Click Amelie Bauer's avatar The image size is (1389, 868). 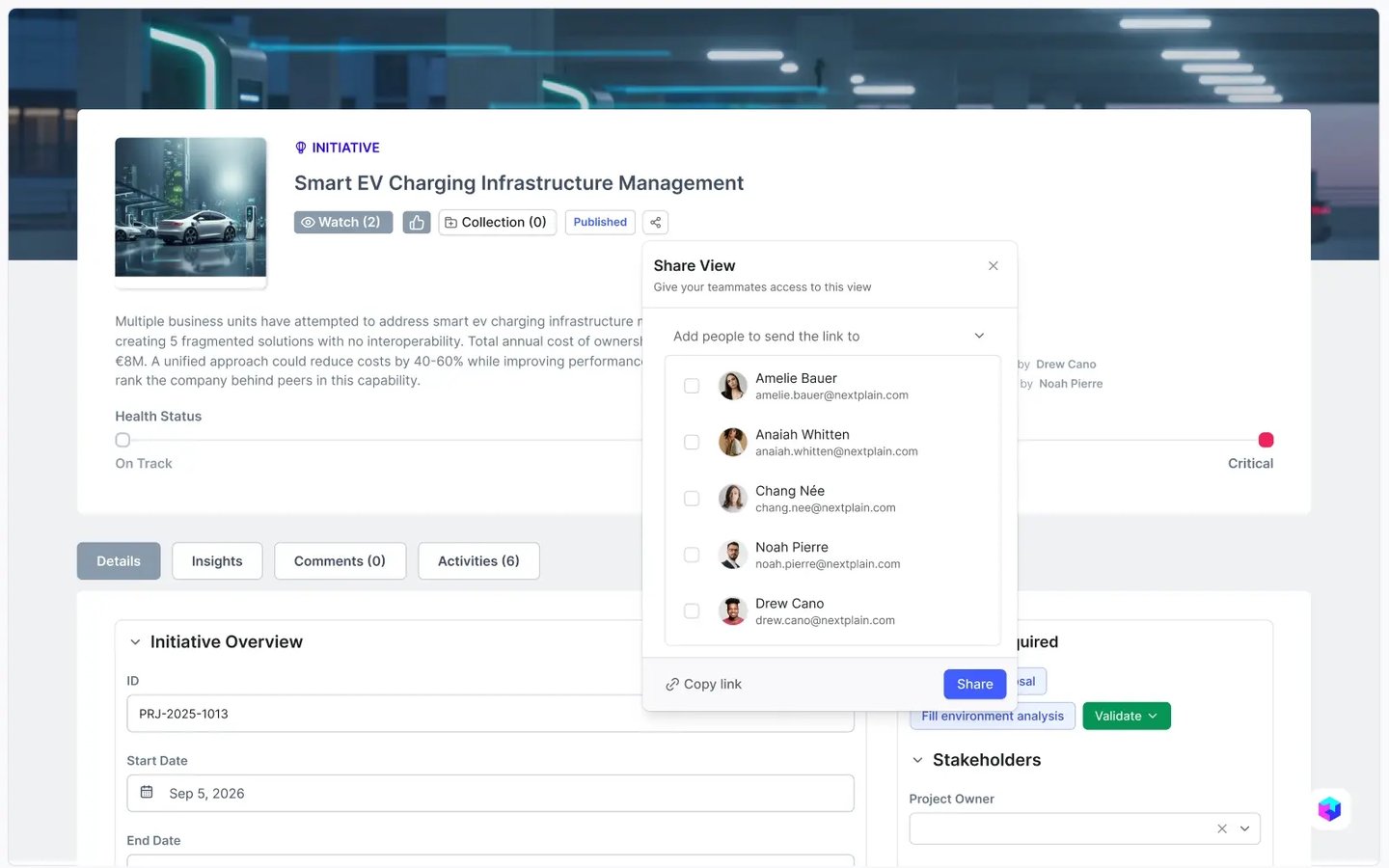733,386
